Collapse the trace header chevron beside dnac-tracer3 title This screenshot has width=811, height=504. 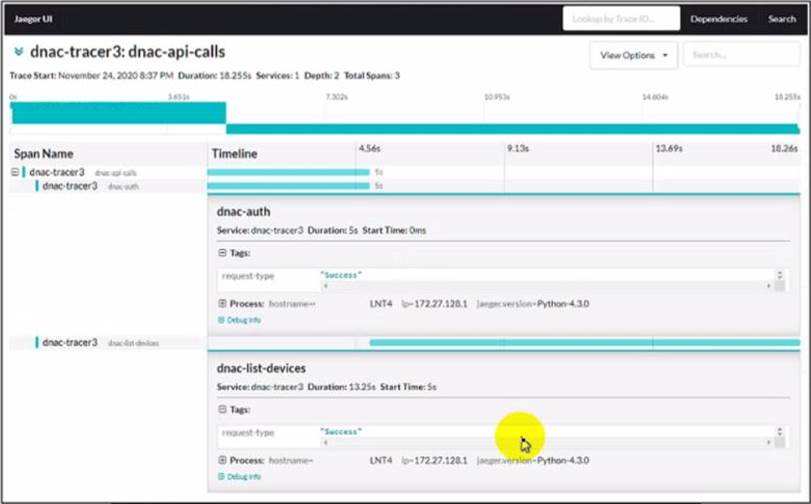point(18,52)
